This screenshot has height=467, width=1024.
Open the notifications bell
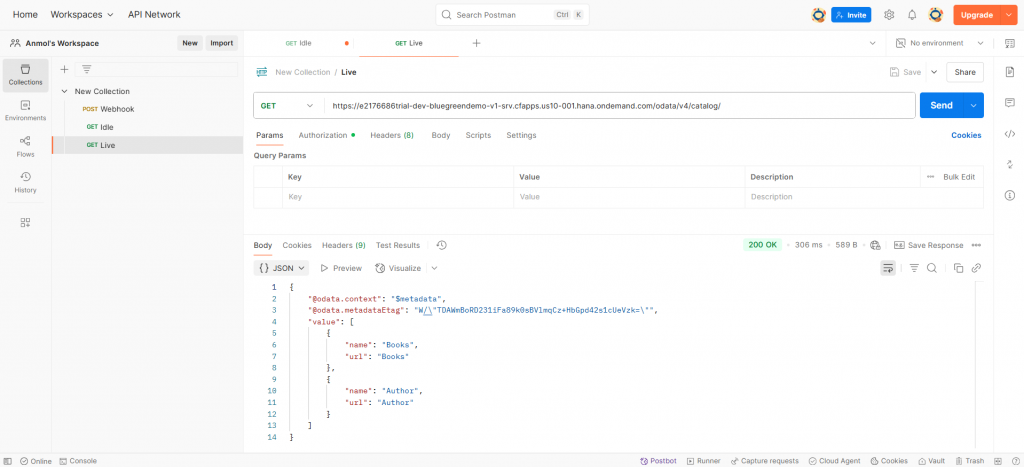(x=912, y=14)
